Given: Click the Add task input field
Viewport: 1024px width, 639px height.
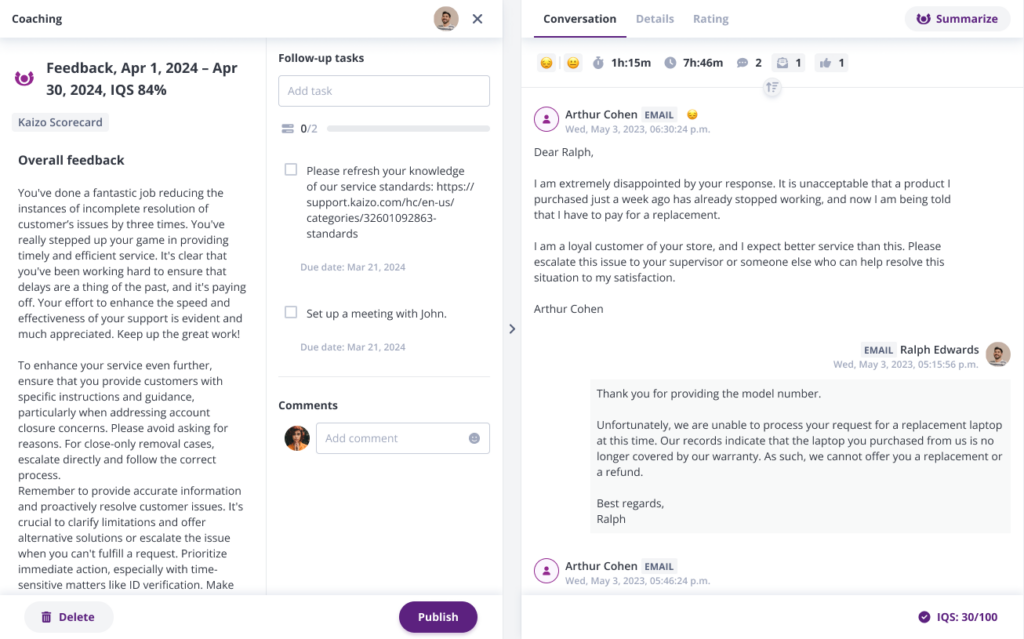Looking at the screenshot, I should [x=384, y=91].
